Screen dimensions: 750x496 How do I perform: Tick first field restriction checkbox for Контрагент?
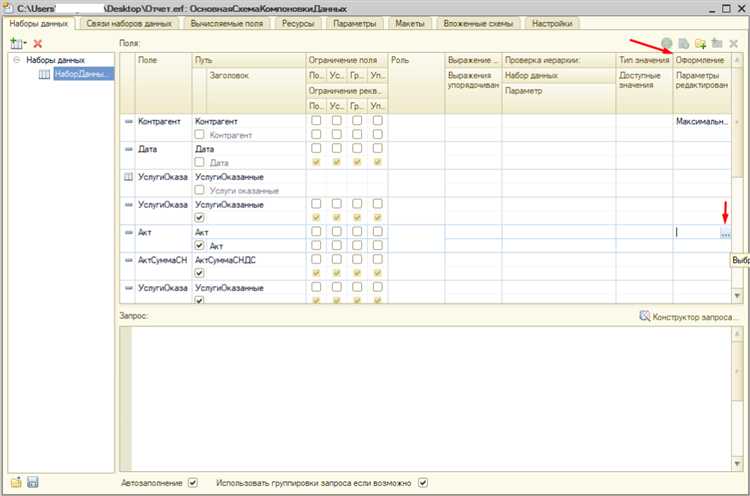(316, 121)
